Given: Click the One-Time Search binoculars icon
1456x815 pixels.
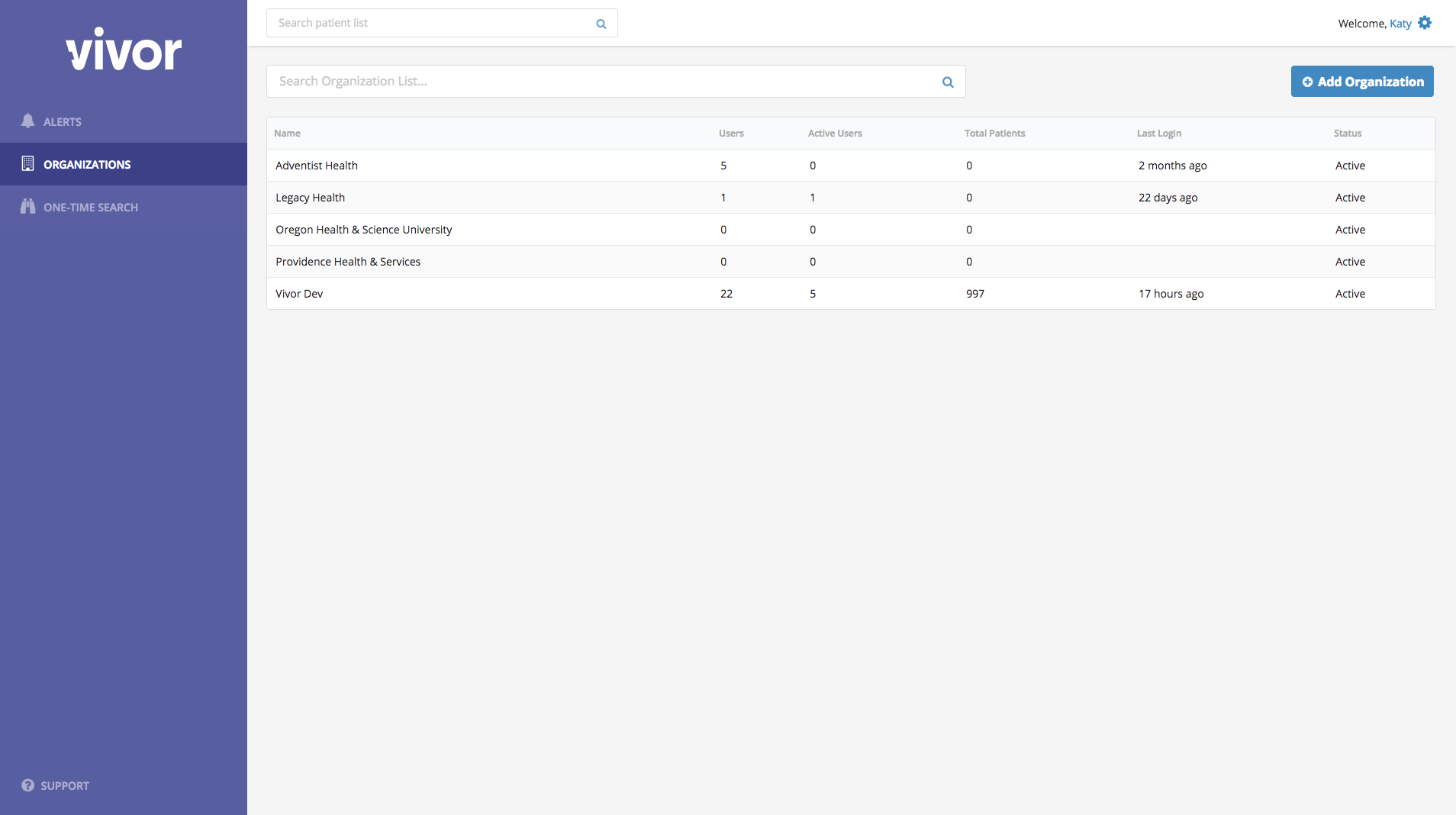Looking at the screenshot, I should [28, 206].
